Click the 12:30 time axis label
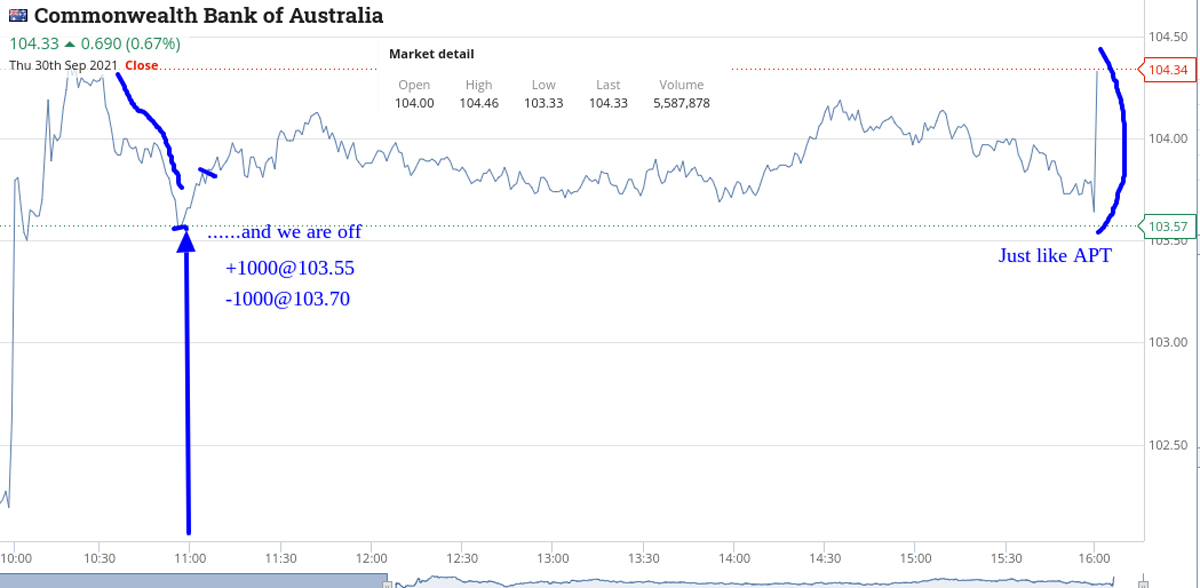 coord(462,557)
